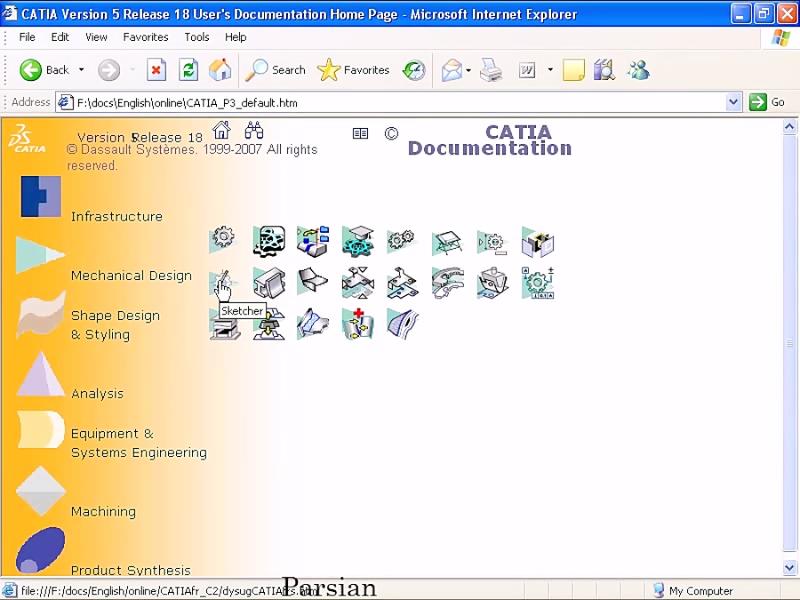Open the Favorites menu
This screenshot has height=600, width=800.
coord(145,37)
